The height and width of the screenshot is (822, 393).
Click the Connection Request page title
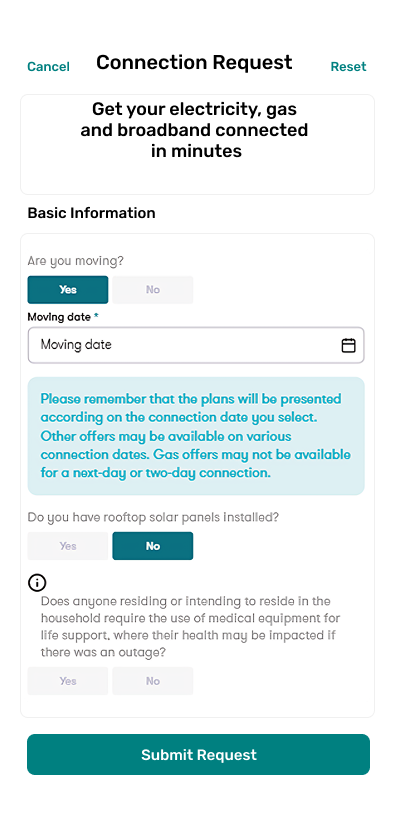(x=194, y=62)
